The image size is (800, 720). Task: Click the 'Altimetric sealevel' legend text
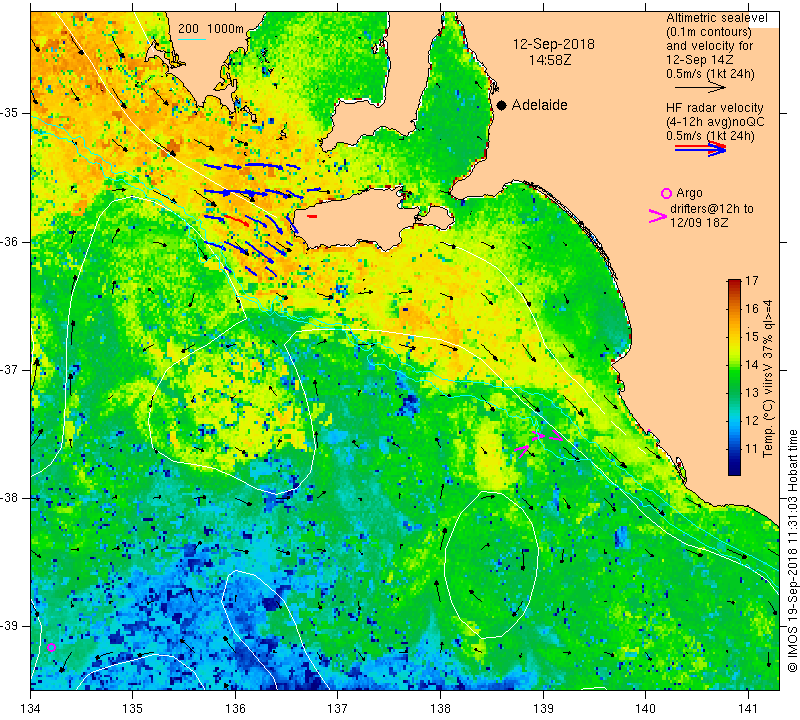point(717,18)
